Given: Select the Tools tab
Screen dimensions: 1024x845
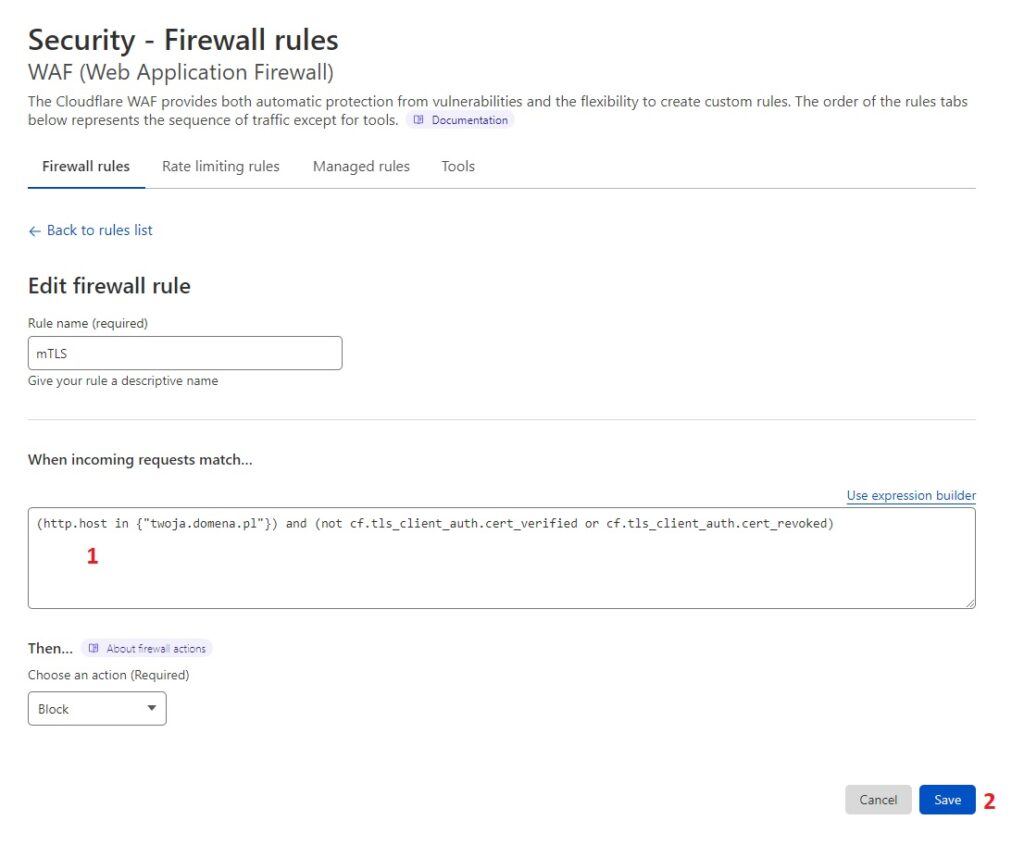Looking at the screenshot, I should point(457,166).
